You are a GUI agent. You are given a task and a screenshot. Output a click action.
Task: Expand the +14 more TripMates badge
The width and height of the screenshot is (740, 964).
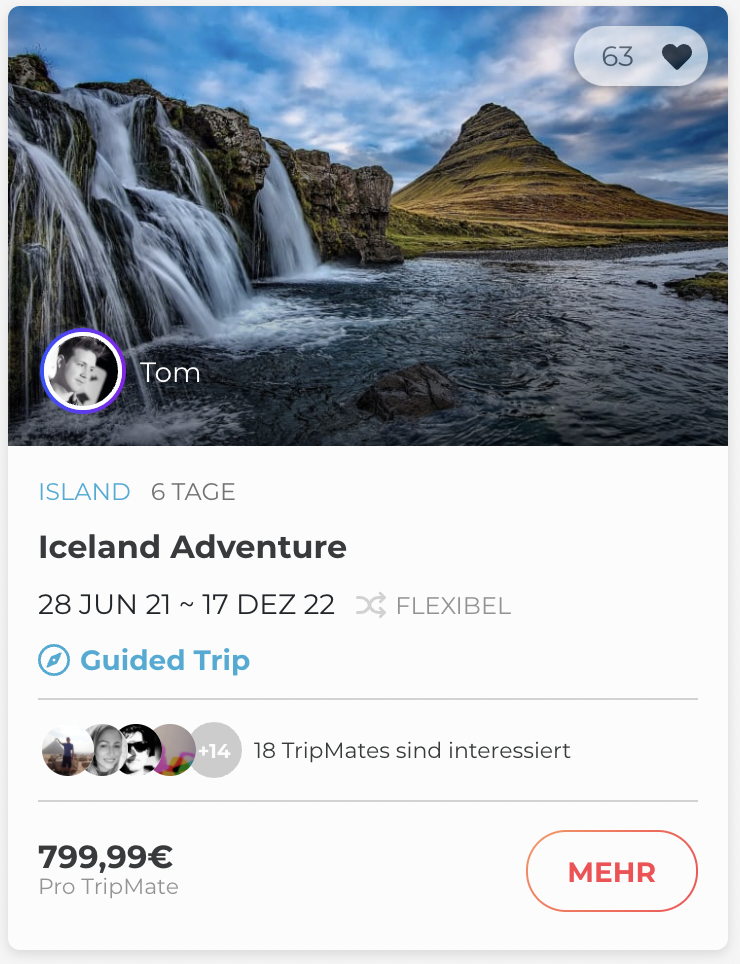click(x=215, y=750)
